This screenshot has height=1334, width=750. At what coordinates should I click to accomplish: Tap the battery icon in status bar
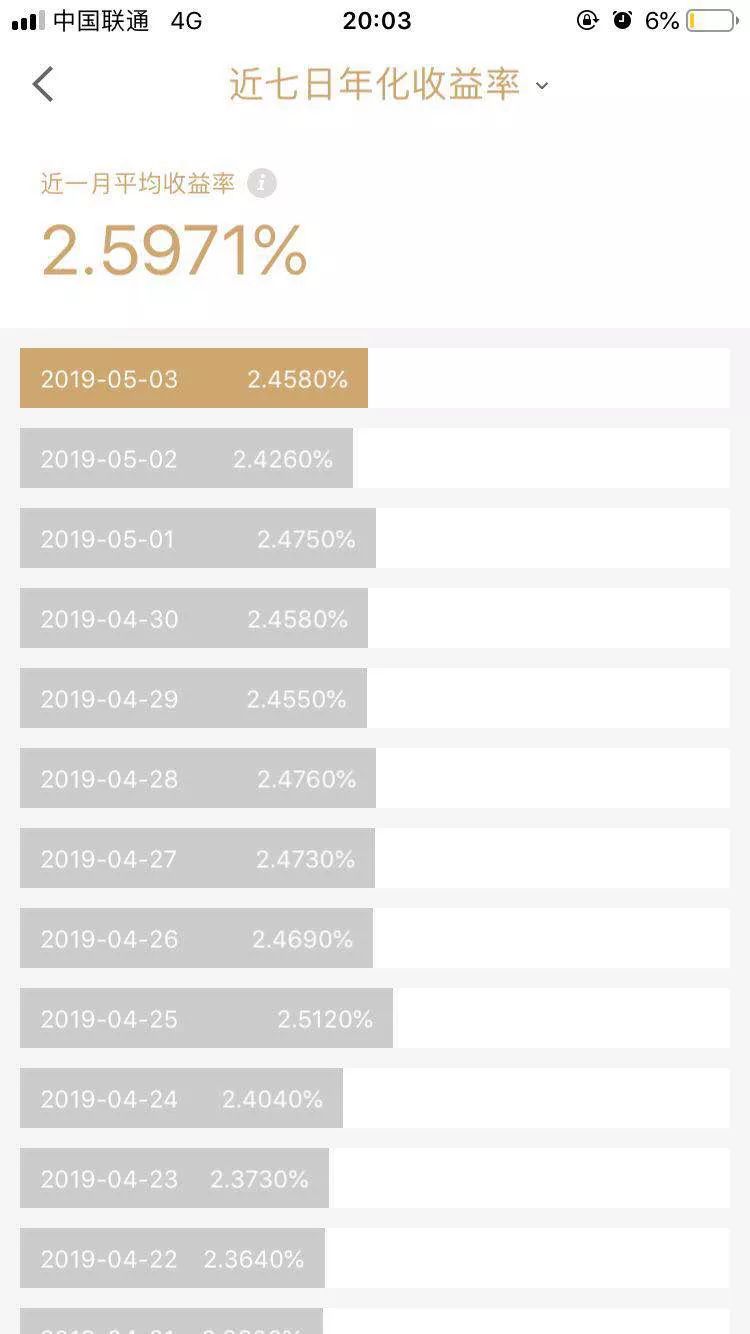710,21
